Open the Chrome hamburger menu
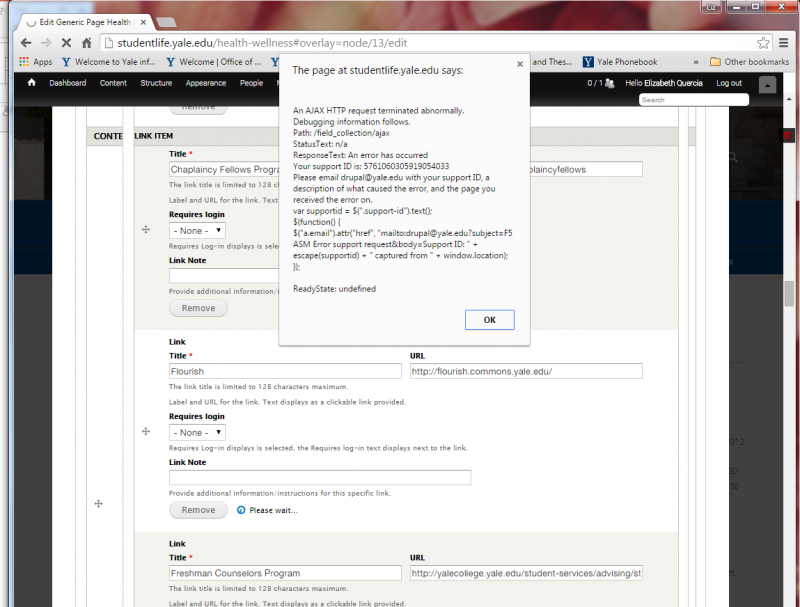This screenshot has height=607, width=800. pyautogui.click(x=784, y=43)
